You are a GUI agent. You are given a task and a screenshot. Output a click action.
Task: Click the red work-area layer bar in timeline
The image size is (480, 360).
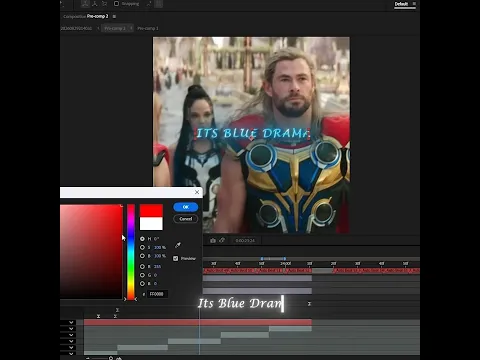pos(198,322)
